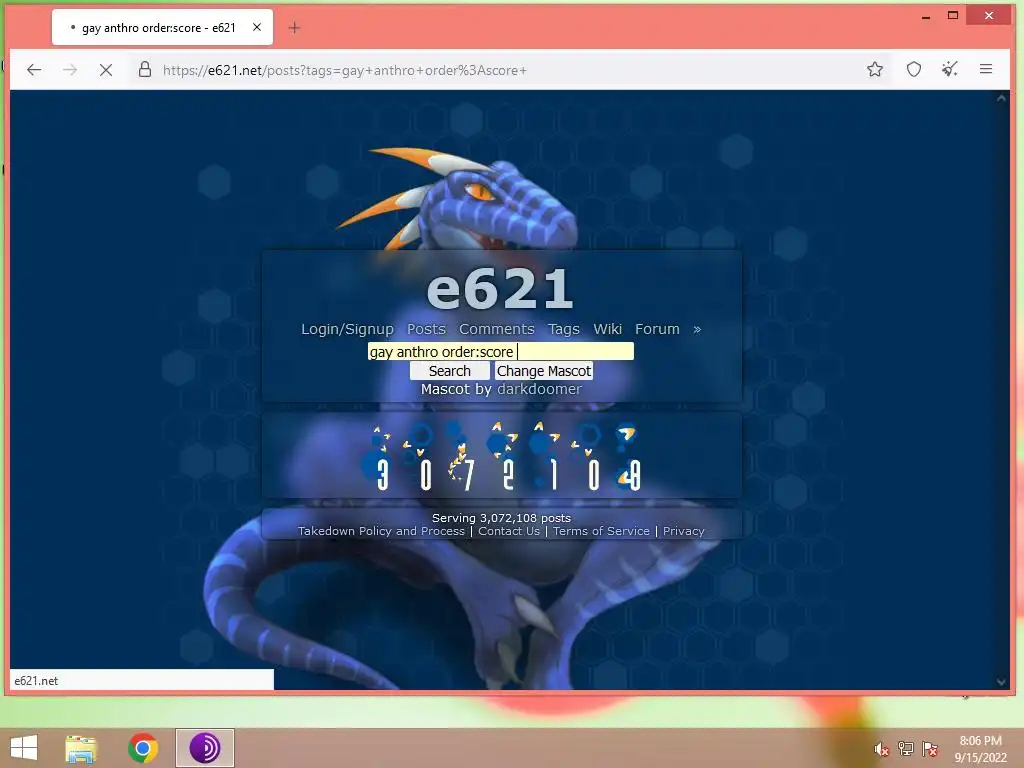
Task: Open mascot artist darkdoomer link
Action: click(x=539, y=389)
